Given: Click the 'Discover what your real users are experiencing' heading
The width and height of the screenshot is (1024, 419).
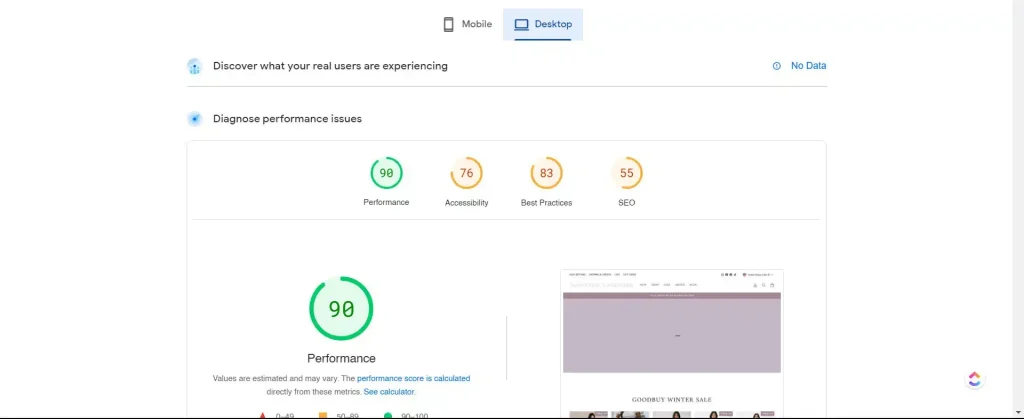Looking at the screenshot, I should pyautogui.click(x=330, y=66).
